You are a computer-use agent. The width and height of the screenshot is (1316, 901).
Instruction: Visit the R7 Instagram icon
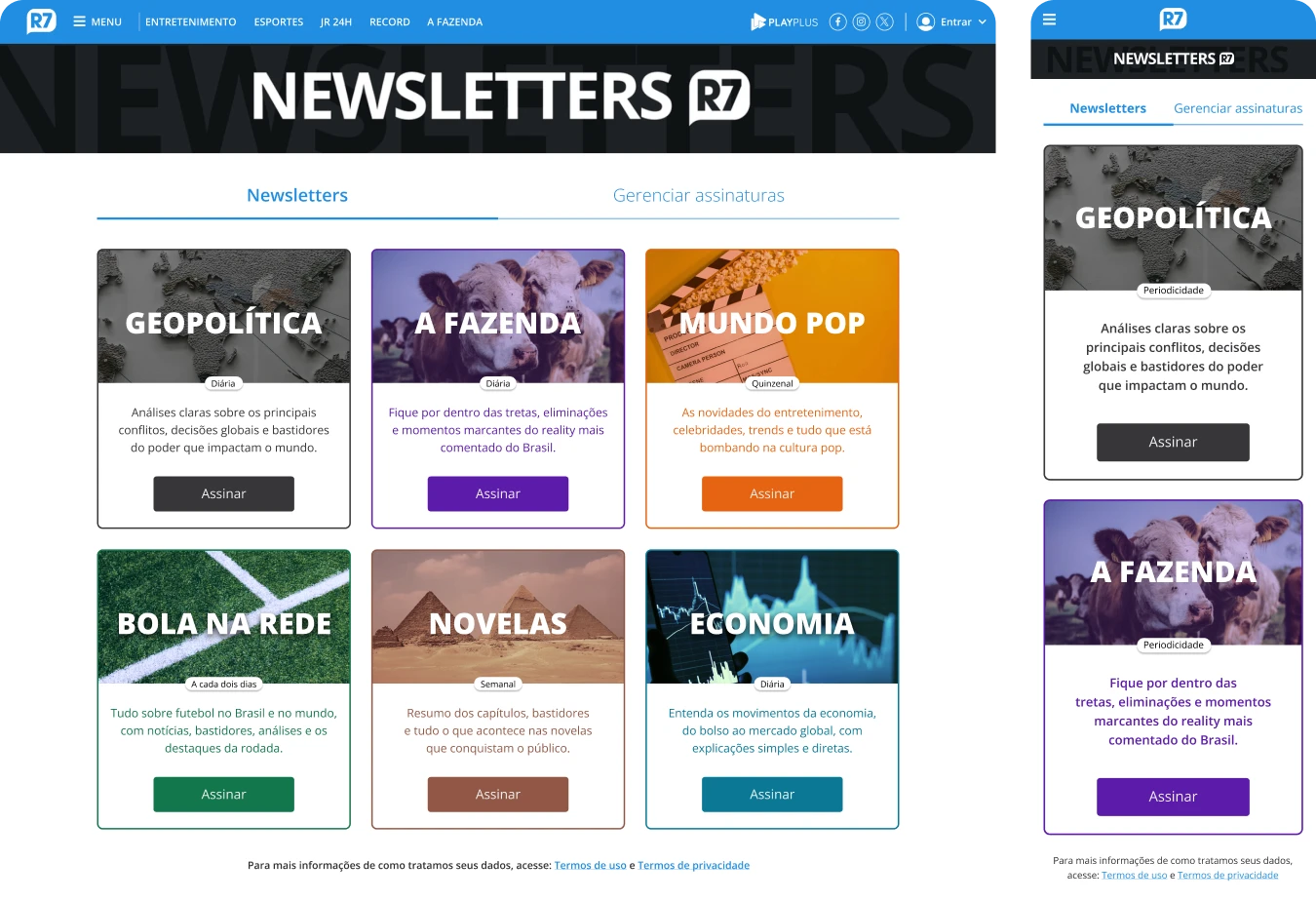pos(861,21)
